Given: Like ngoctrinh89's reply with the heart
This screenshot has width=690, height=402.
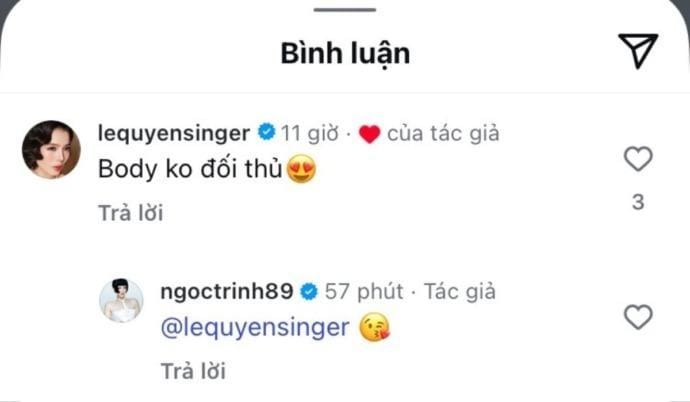Looking at the screenshot, I should pyautogui.click(x=637, y=318).
